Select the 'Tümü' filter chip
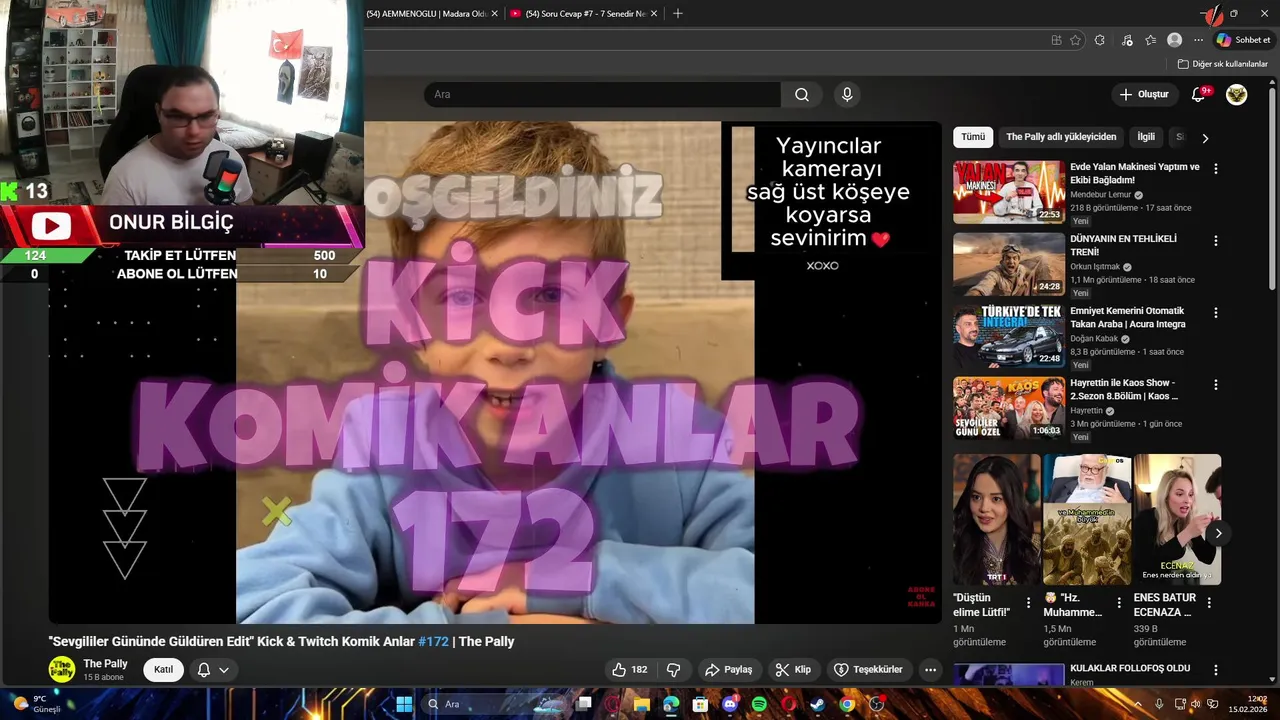The height and width of the screenshot is (720, 1280). pyautogui.click(x=973, y=137)
